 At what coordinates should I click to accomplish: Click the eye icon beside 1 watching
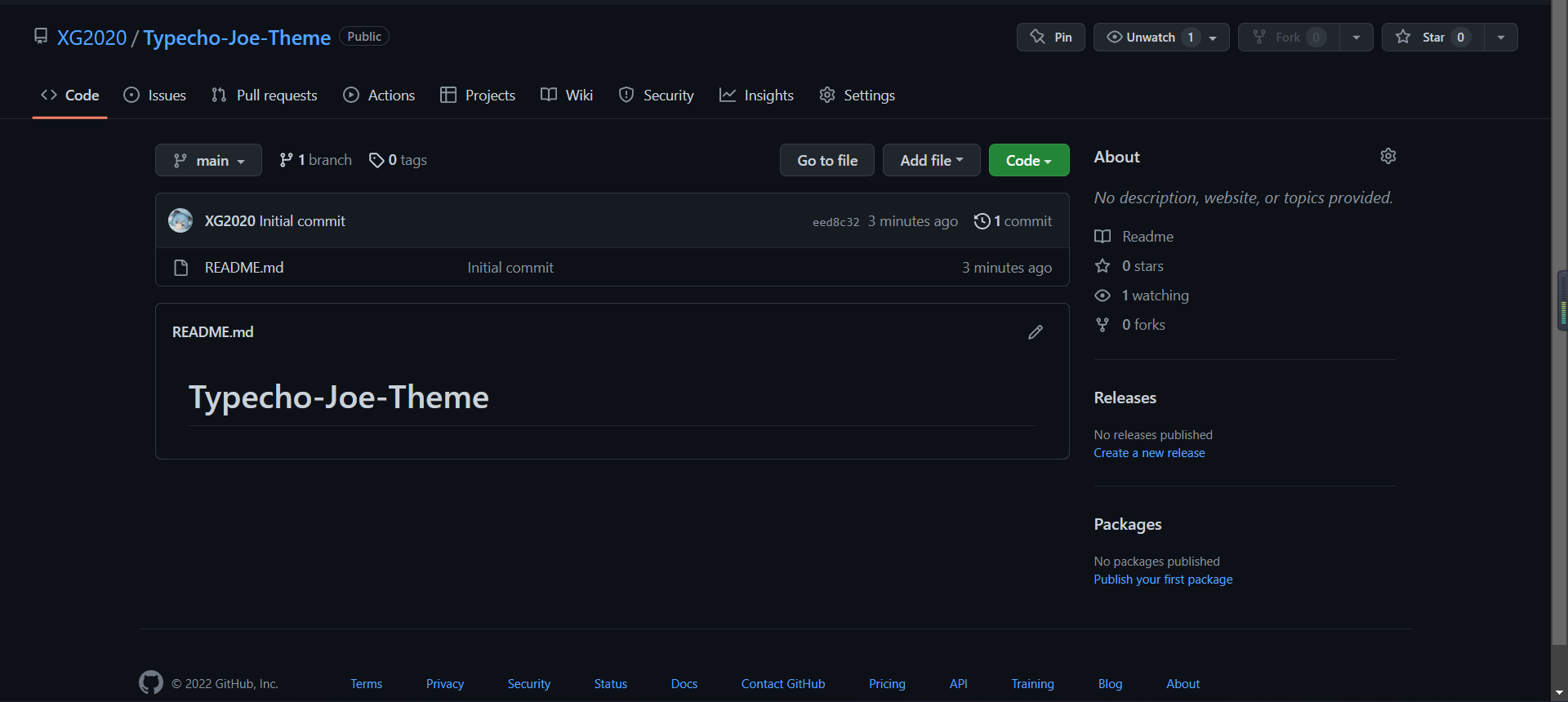coord(1102,295)
